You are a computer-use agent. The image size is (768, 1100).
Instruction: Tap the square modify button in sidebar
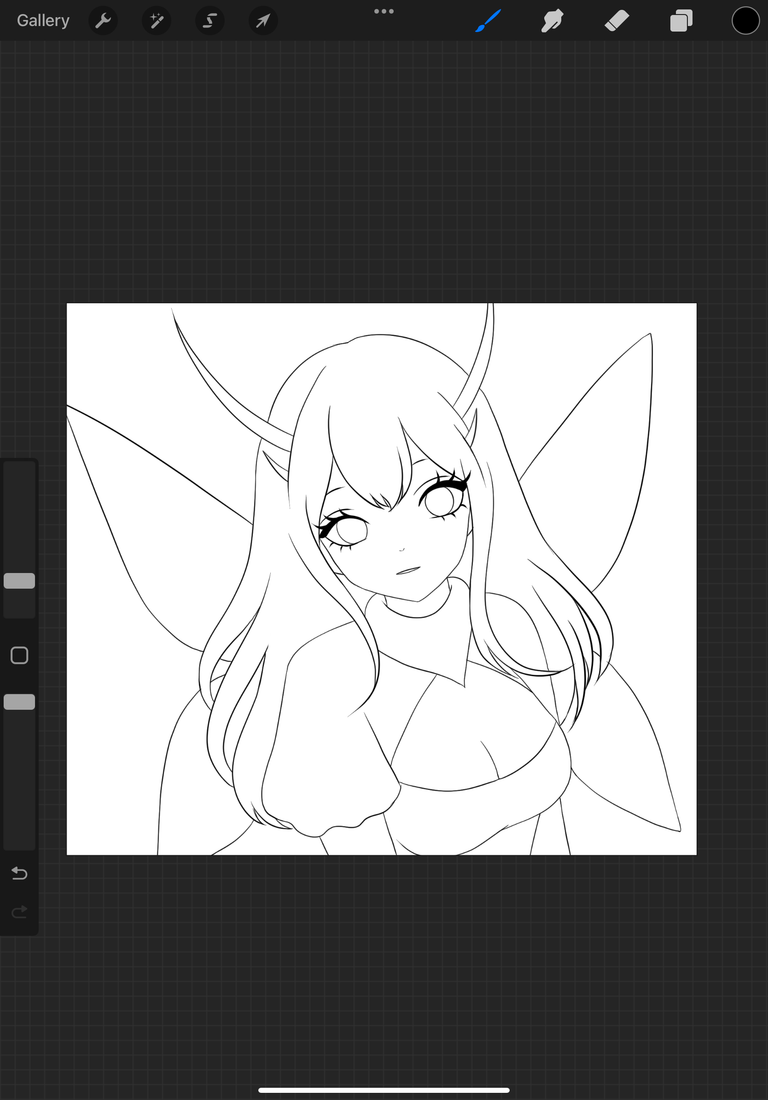pos(20,655)
